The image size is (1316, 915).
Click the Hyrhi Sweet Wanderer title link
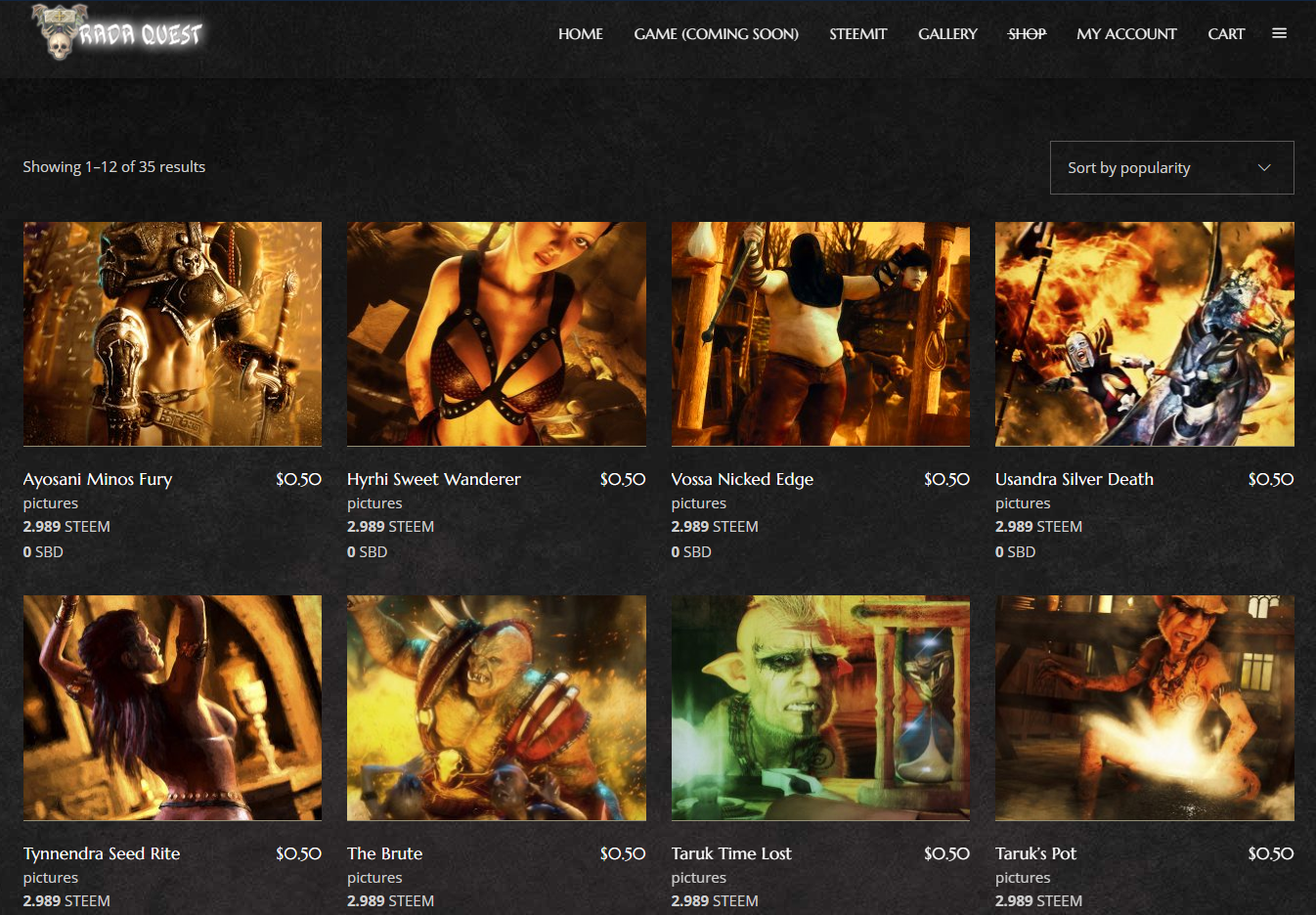tap(434, 479)
